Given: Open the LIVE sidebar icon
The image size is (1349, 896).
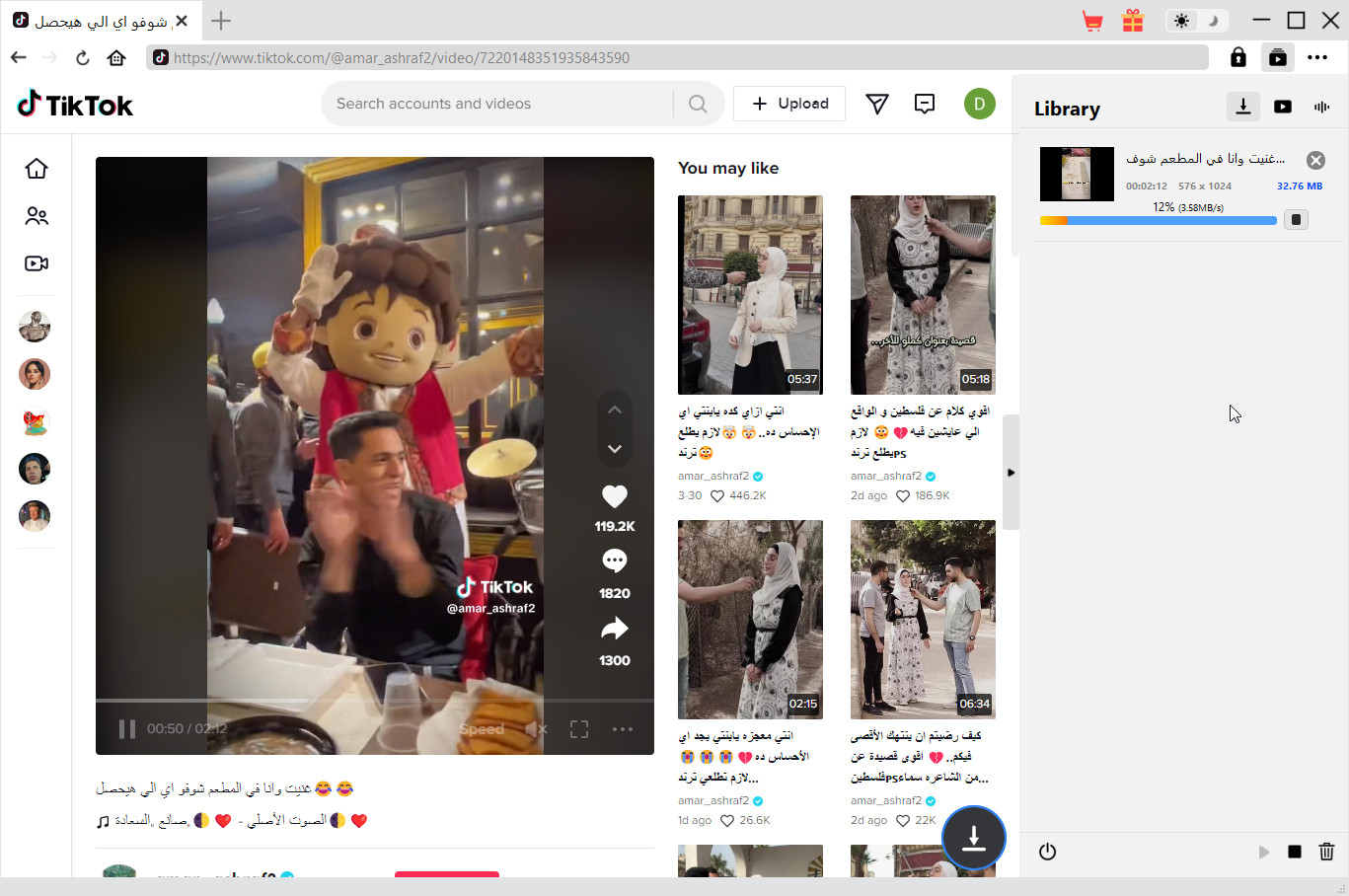Looking at the screenshot, I should click(37, 263).
